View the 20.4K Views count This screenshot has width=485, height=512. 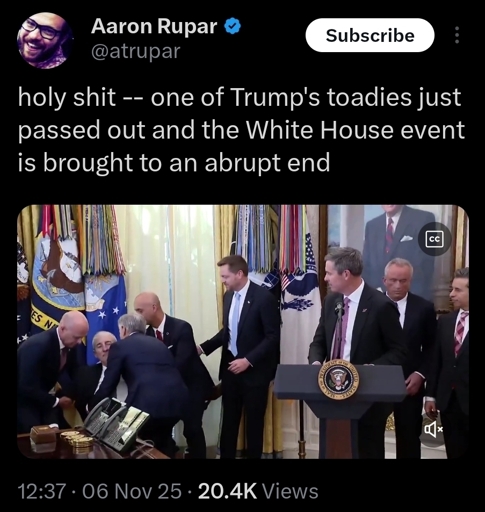tap(258, 491)
